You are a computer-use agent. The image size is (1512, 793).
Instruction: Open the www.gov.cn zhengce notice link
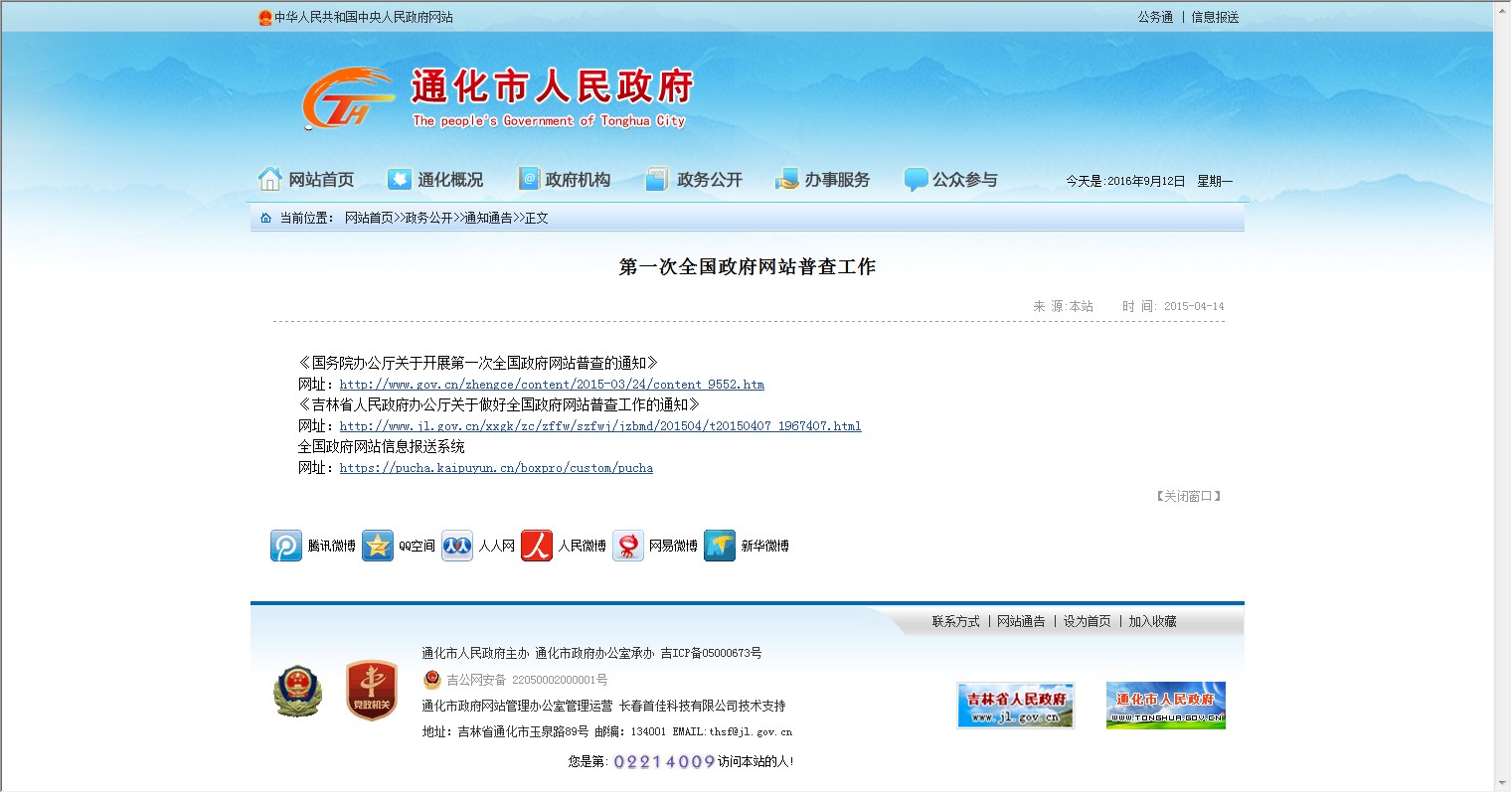pyautogui.click(x=552, y=385)
